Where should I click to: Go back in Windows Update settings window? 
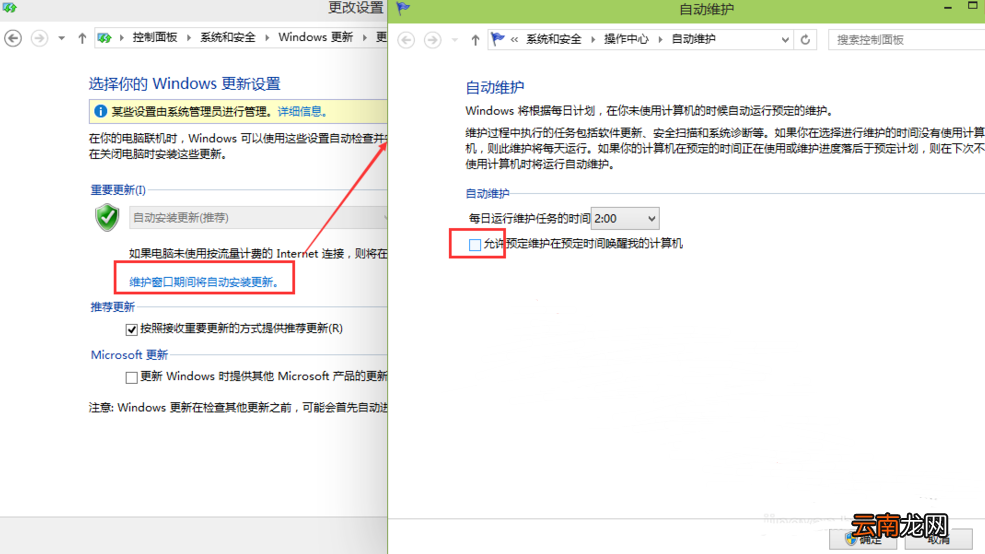13,38
